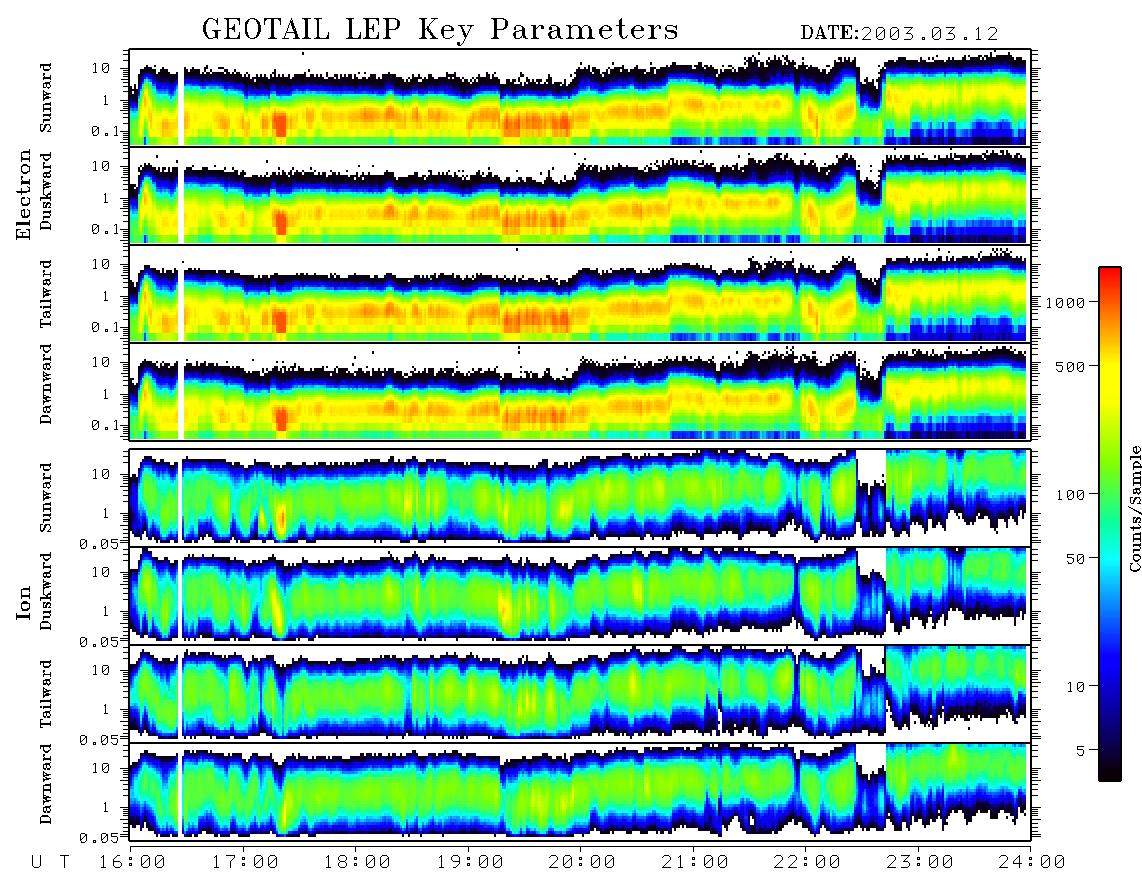The height and width of the screenshot is (880, 1142).
Task: Click the 50 color bar tick label
Action: tap(1075, 559)
